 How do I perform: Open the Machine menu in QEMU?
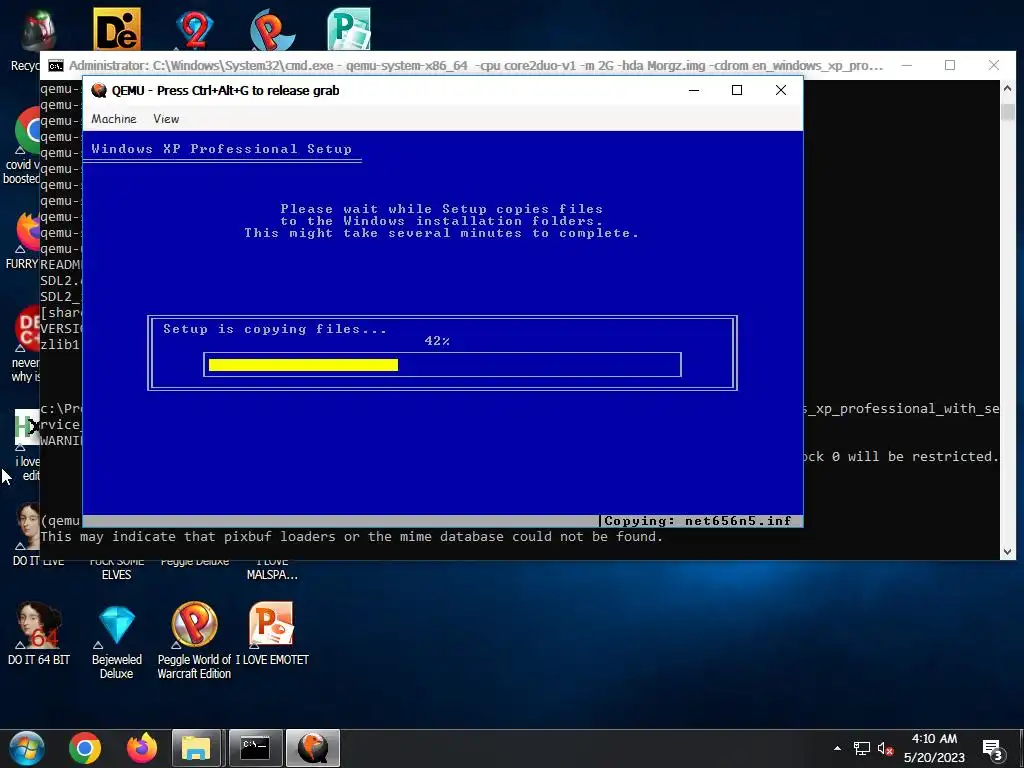click(114, 119)
